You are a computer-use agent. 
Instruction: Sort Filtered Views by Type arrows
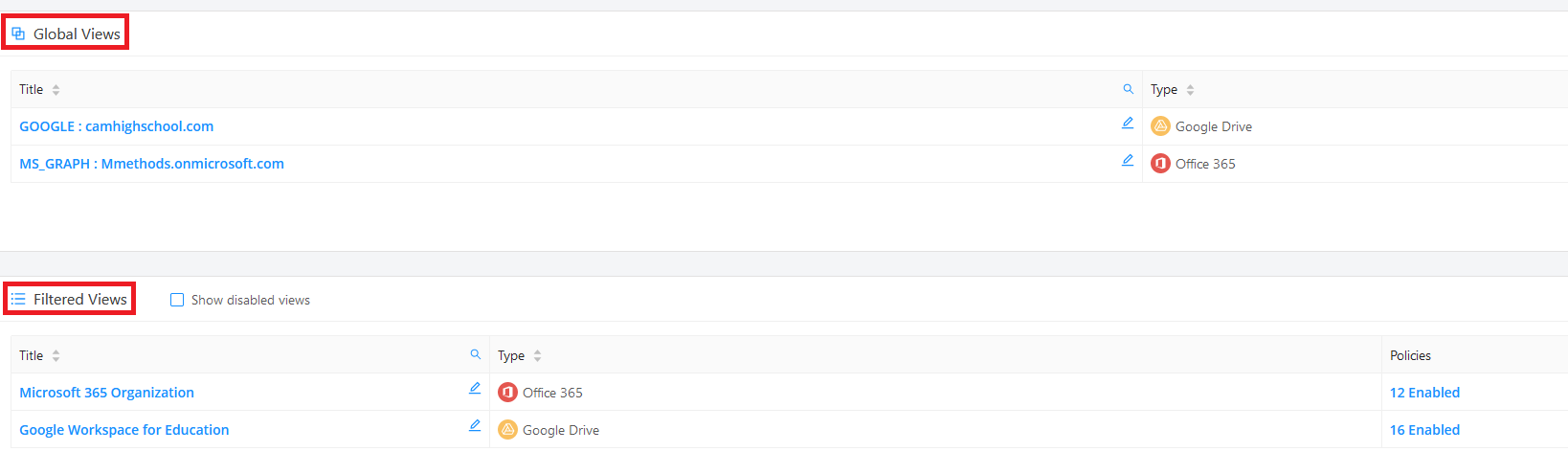pyautogui.click(x=537, y=356)
